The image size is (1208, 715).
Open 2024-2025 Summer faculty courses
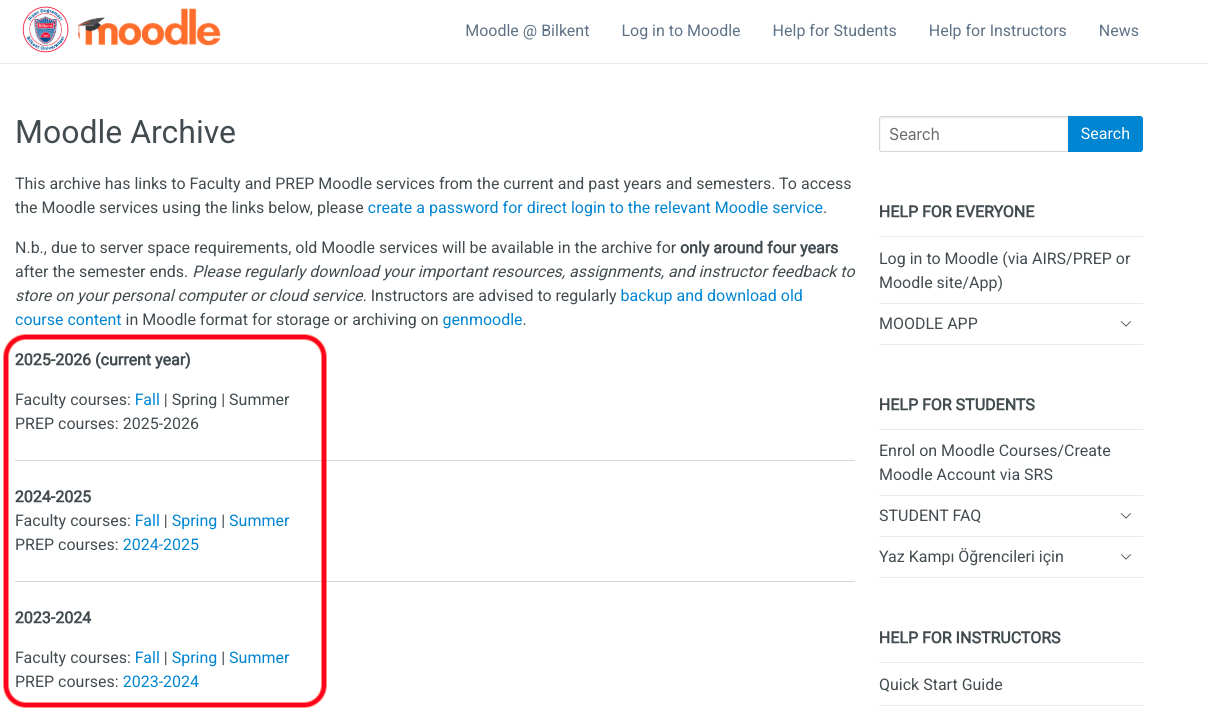coord(259,521)
